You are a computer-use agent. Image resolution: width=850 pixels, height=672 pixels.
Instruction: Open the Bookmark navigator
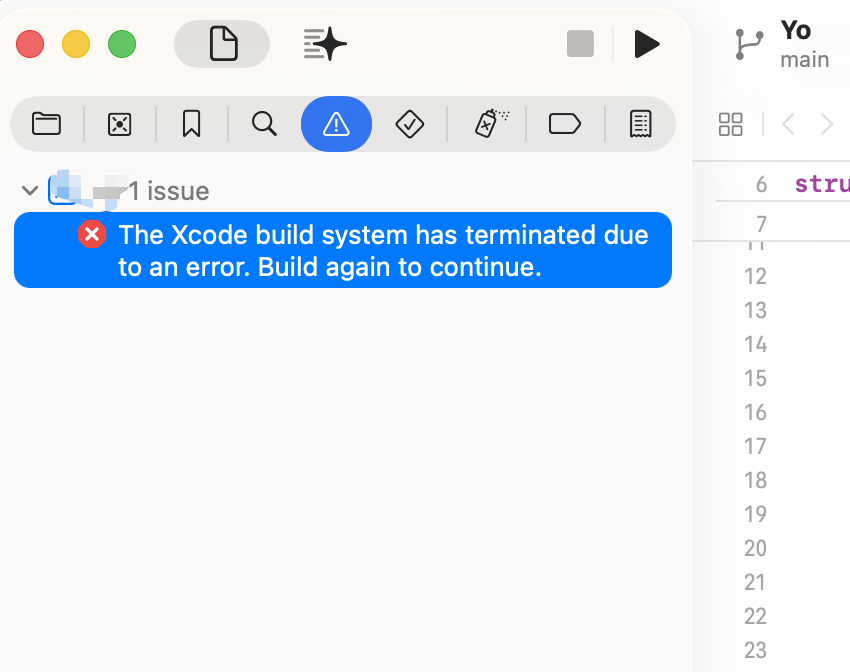pos(191,124)
